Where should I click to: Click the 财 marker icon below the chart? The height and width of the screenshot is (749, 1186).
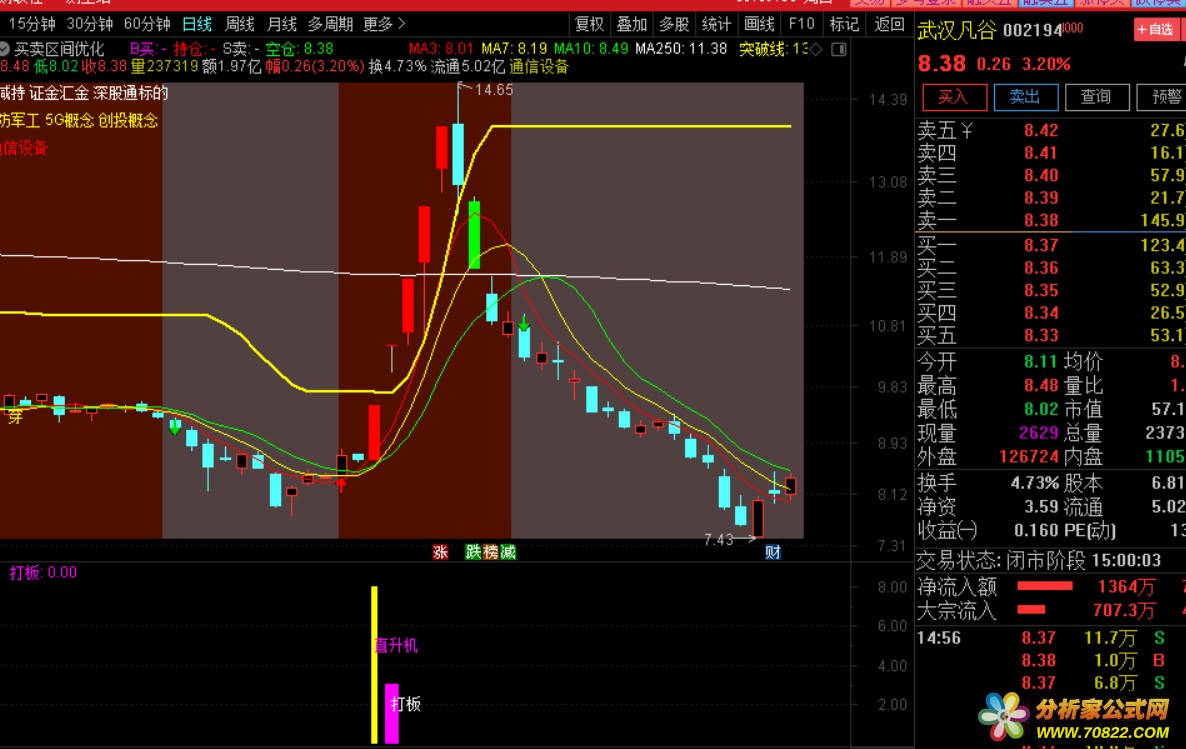[772, 552]
